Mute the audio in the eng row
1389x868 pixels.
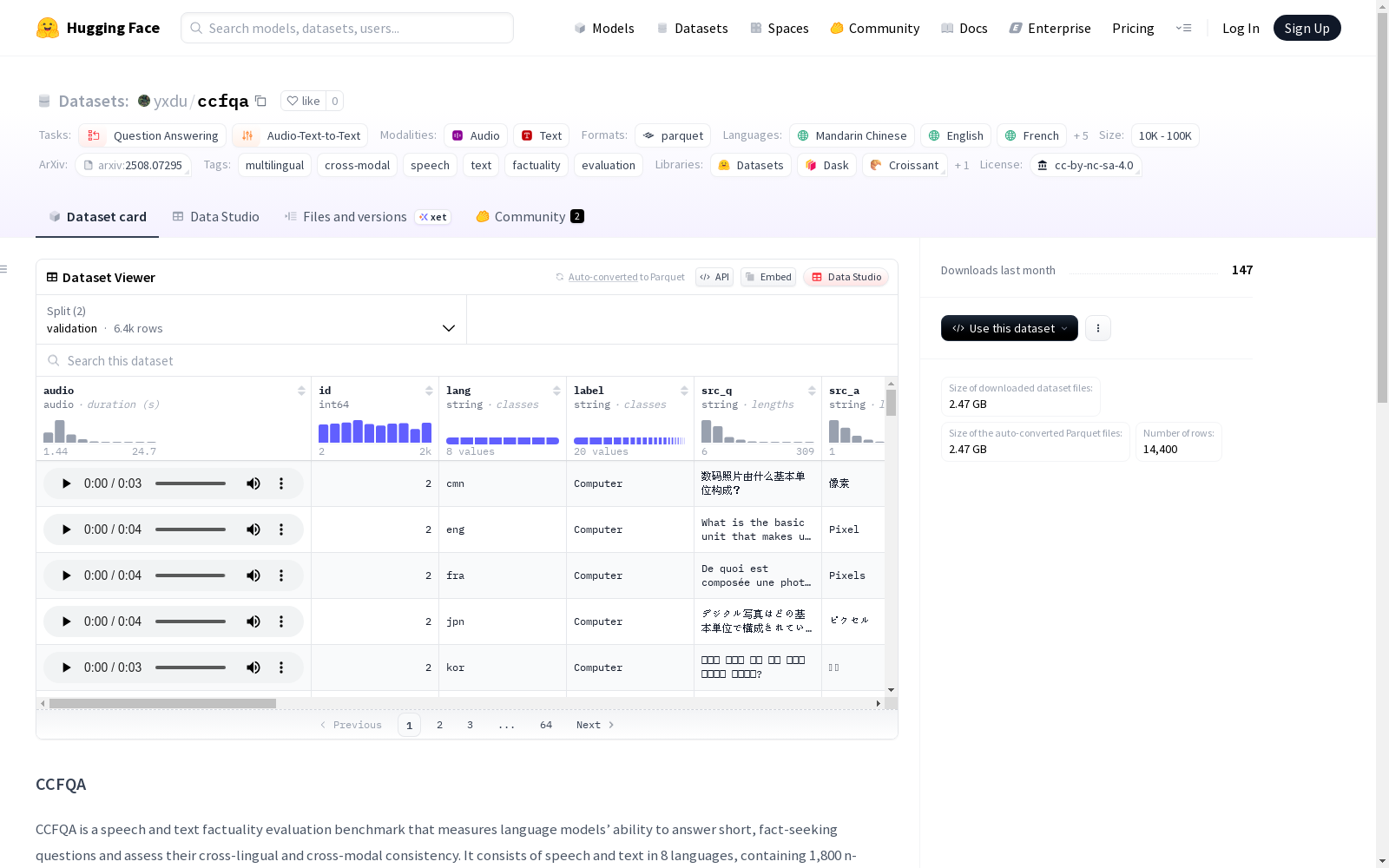[253, 529]
